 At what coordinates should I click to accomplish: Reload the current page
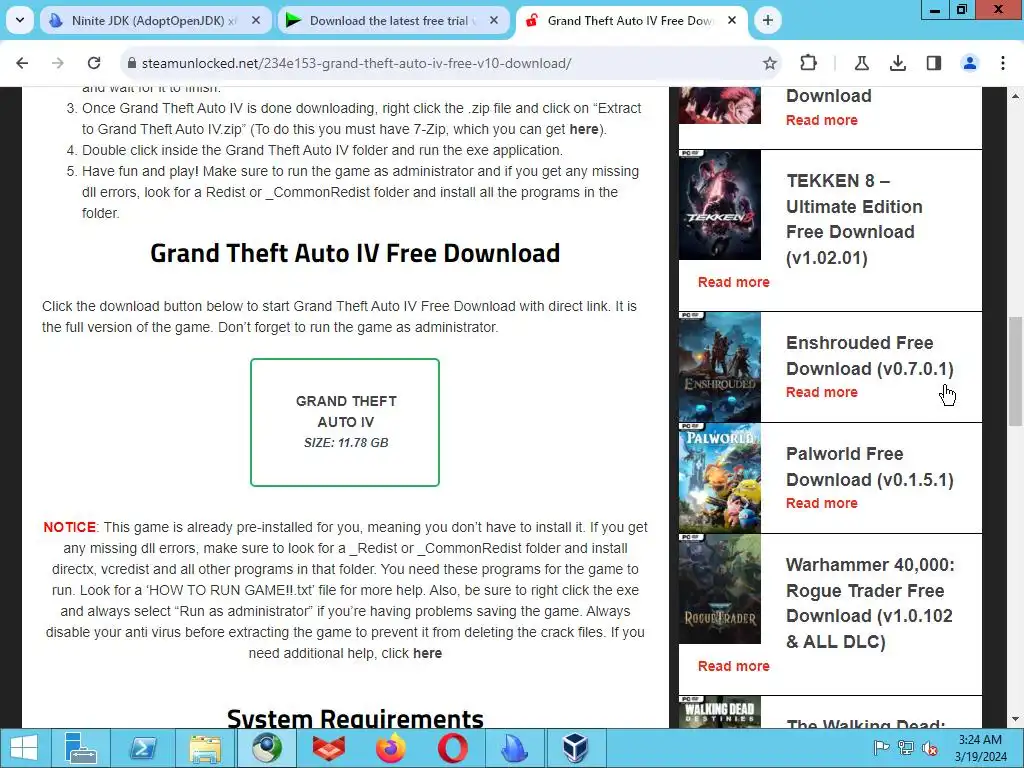94,63
